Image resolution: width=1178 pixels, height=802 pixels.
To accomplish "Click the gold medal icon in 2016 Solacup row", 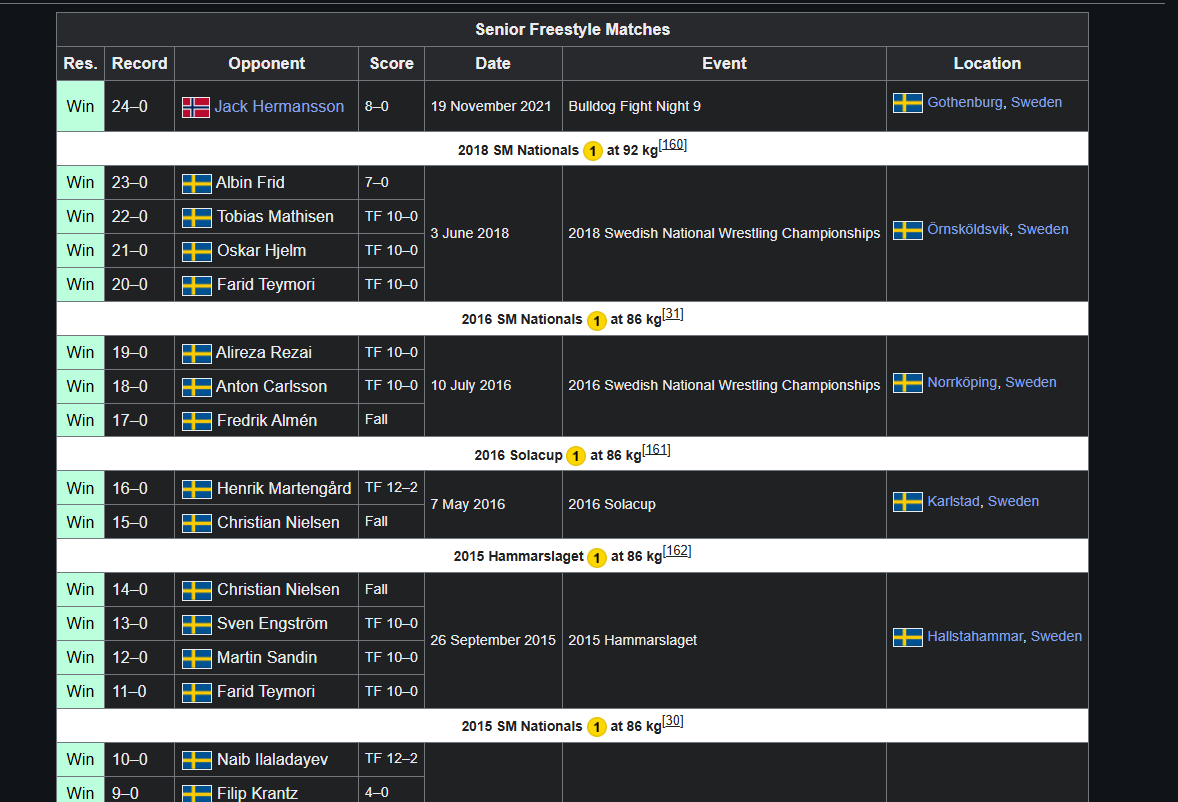I will tap(576, 456).
